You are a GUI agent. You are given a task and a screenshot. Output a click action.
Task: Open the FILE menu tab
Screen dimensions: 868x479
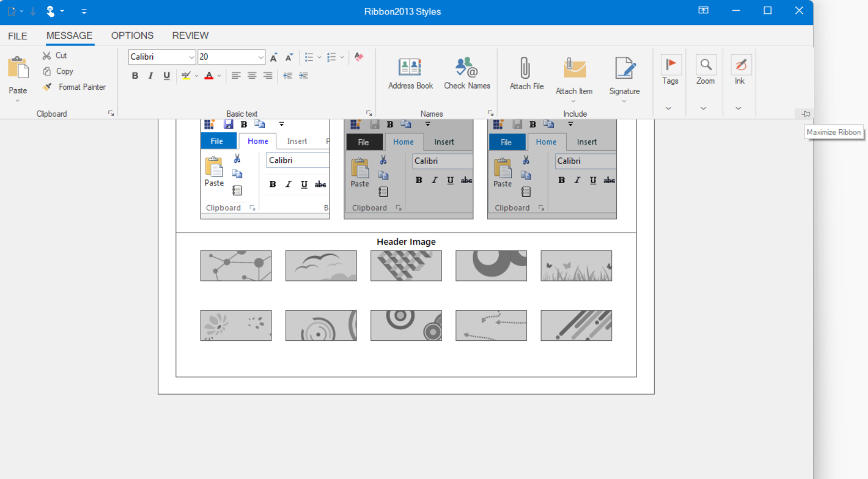click(x=18, y=35)
